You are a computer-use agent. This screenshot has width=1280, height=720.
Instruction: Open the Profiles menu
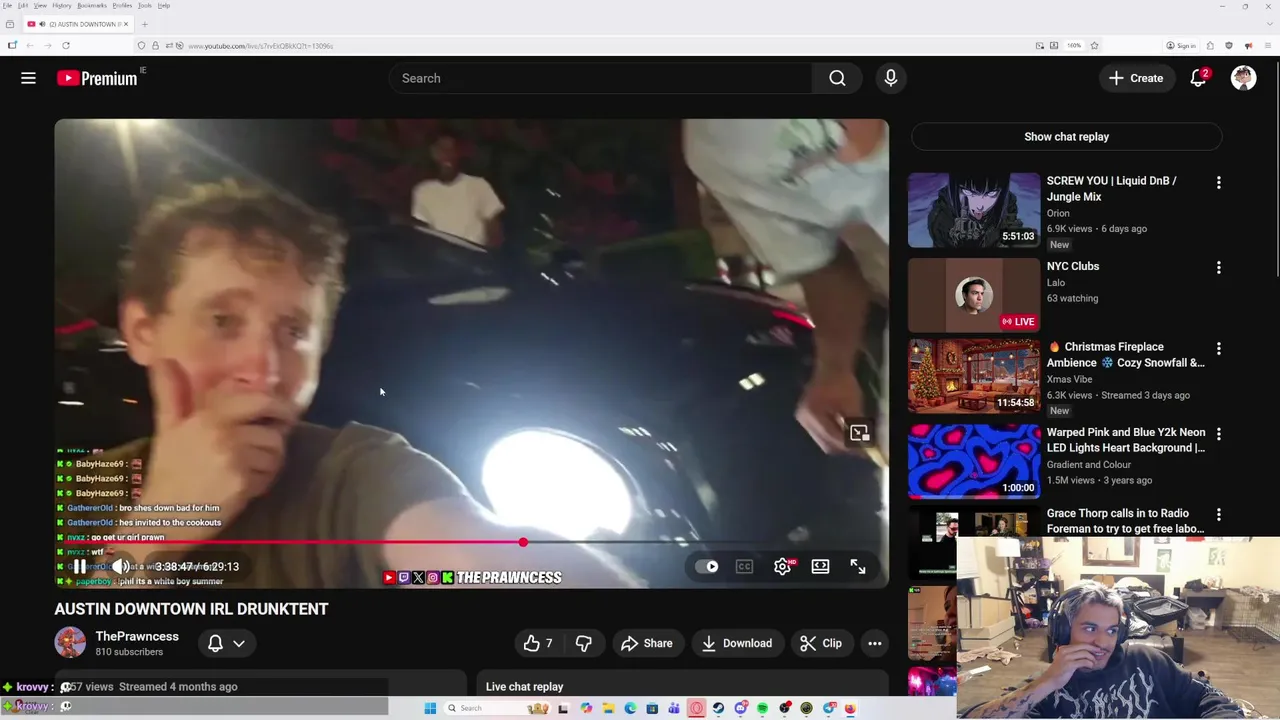122,5
